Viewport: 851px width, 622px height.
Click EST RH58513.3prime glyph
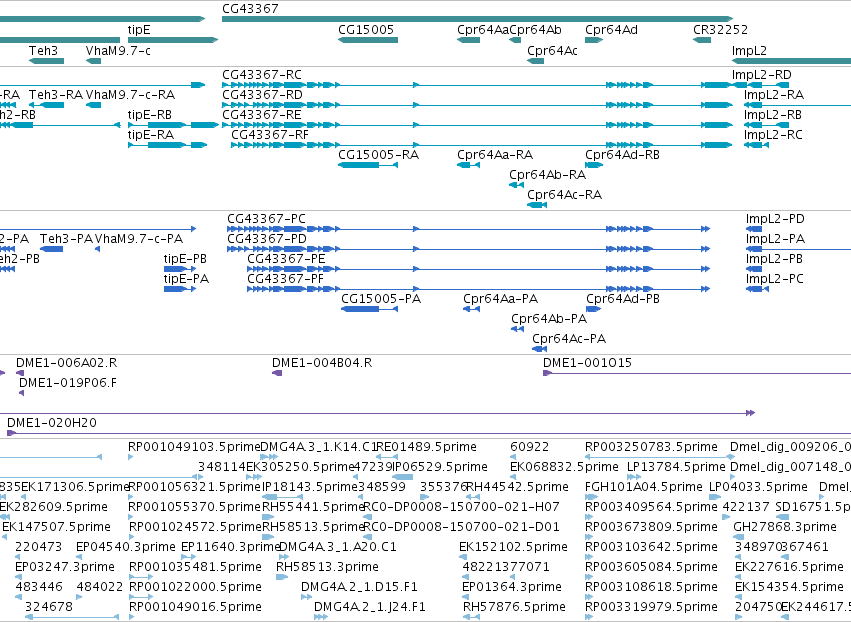pyautogui.click(x=282, y=577)
